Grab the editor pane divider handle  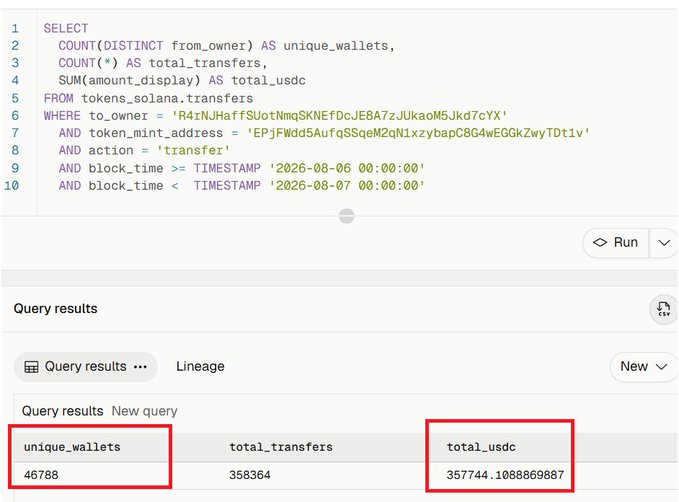pos(346,216)
